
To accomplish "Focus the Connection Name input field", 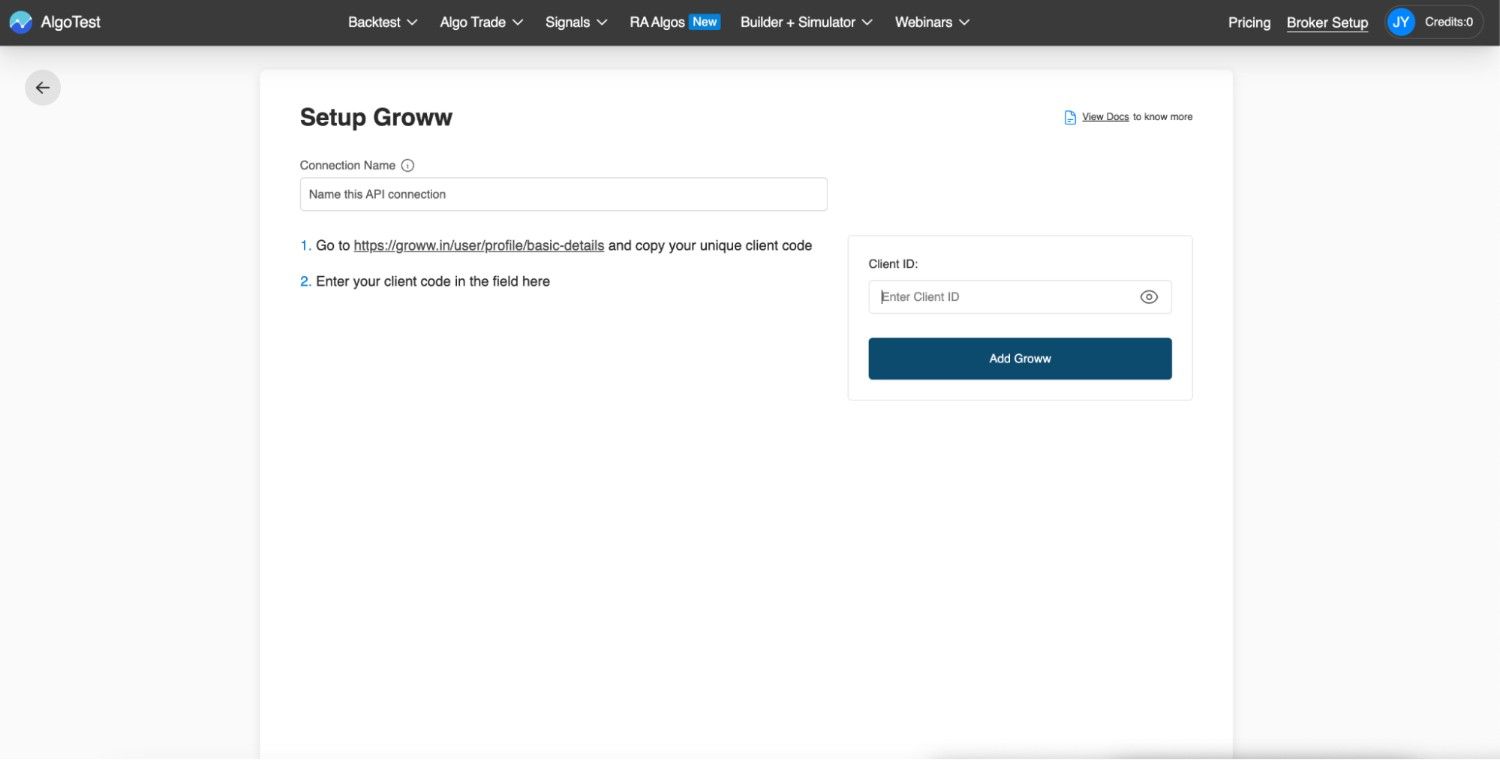I will tap(564, 194).
